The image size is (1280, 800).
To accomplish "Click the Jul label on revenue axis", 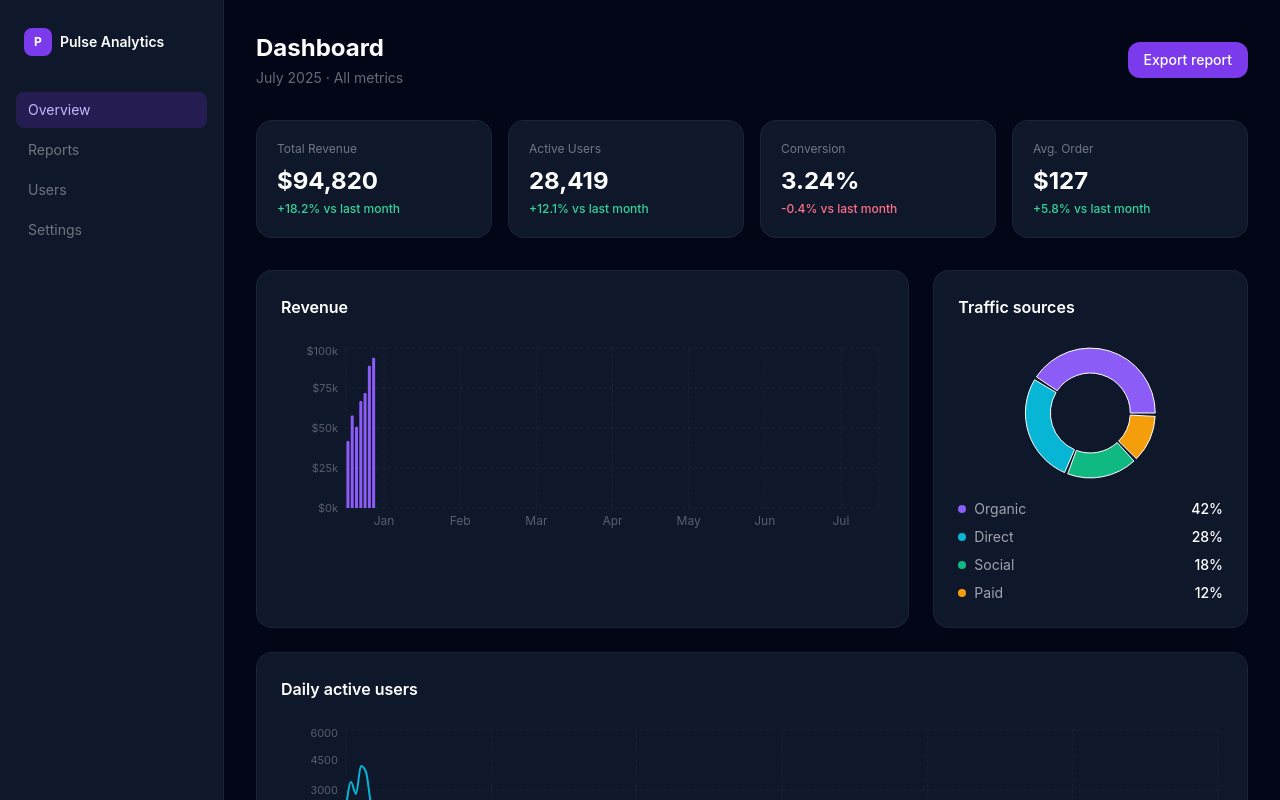I will [841, 521].
